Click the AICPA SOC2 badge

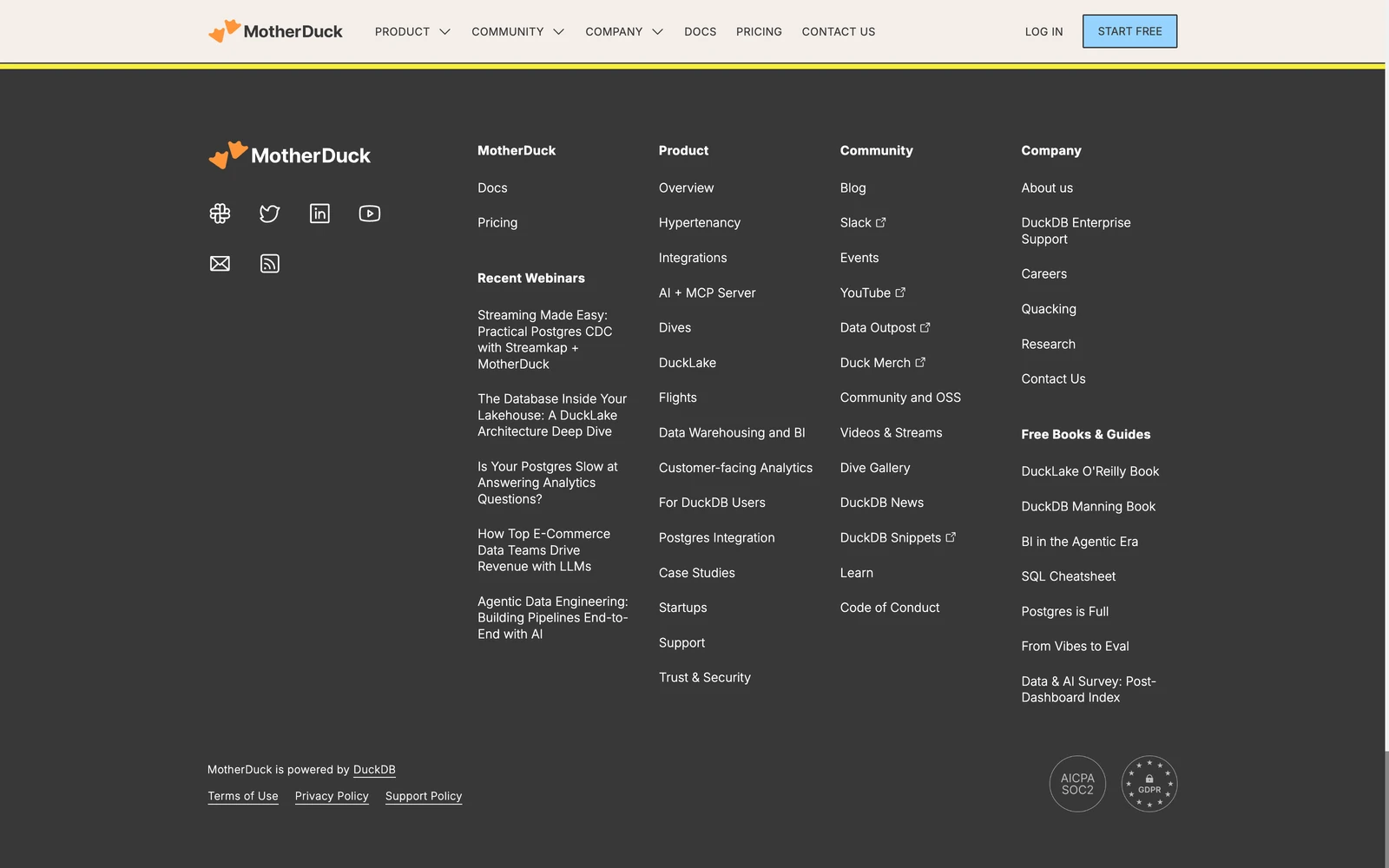tap(1077, 784)
